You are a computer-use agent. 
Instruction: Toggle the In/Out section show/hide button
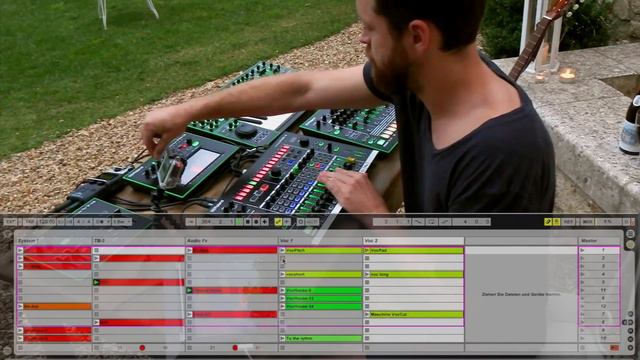pos(631,314)
